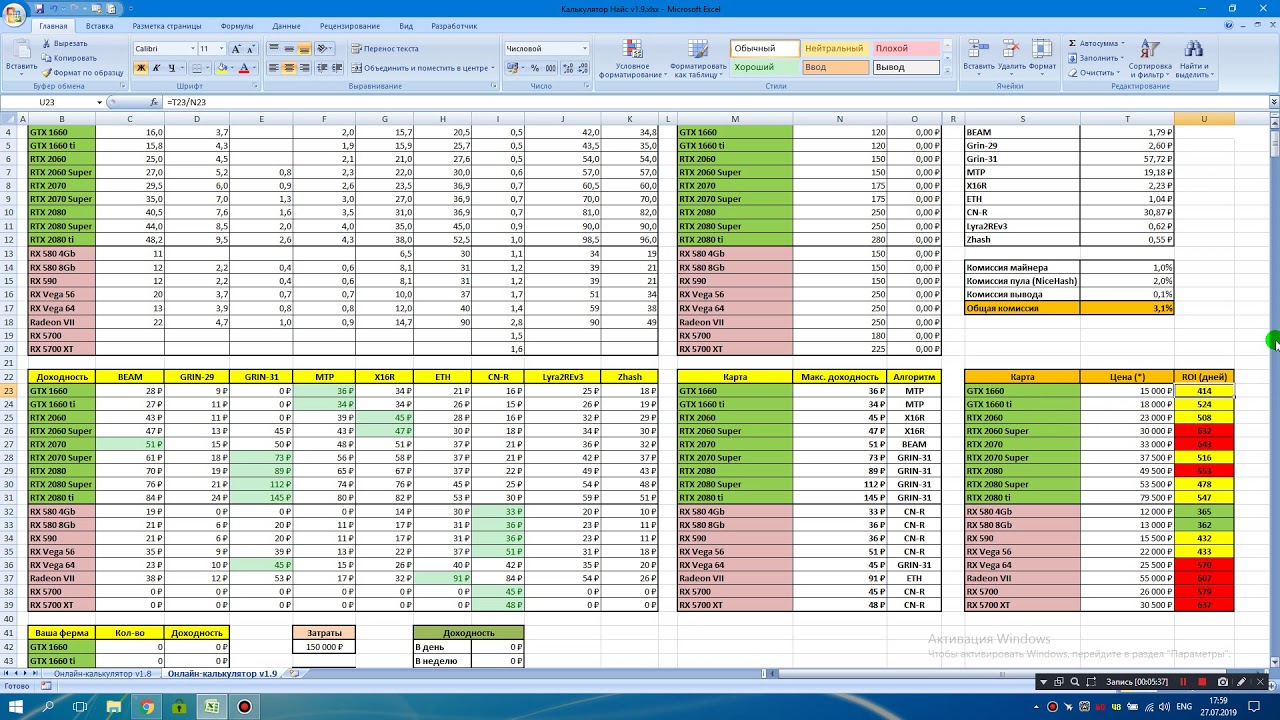Screen dimensions: 1280x720
Task: Click the insert function fx button
Action: [x=154, y=102]
